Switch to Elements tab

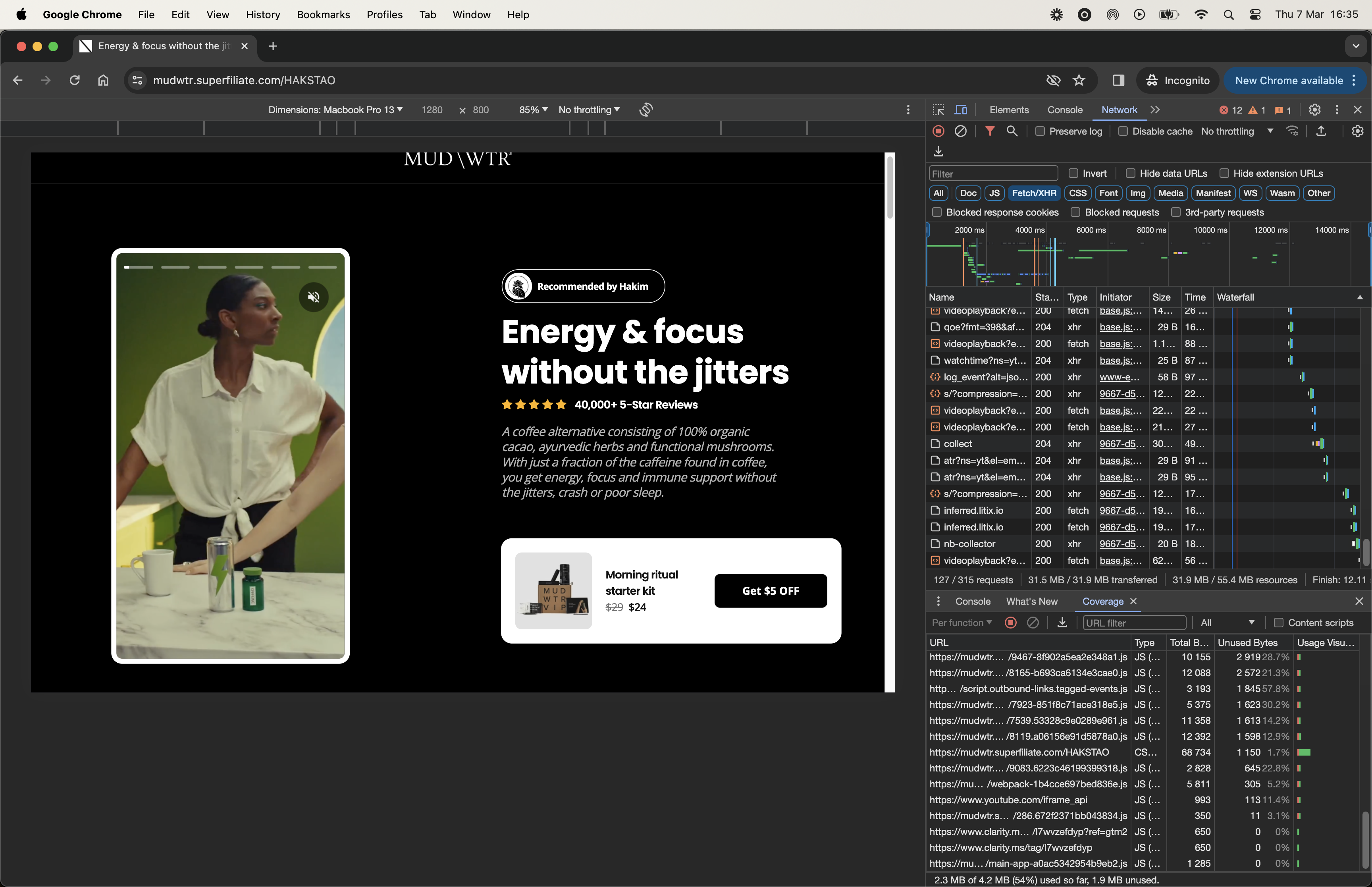1009,110
